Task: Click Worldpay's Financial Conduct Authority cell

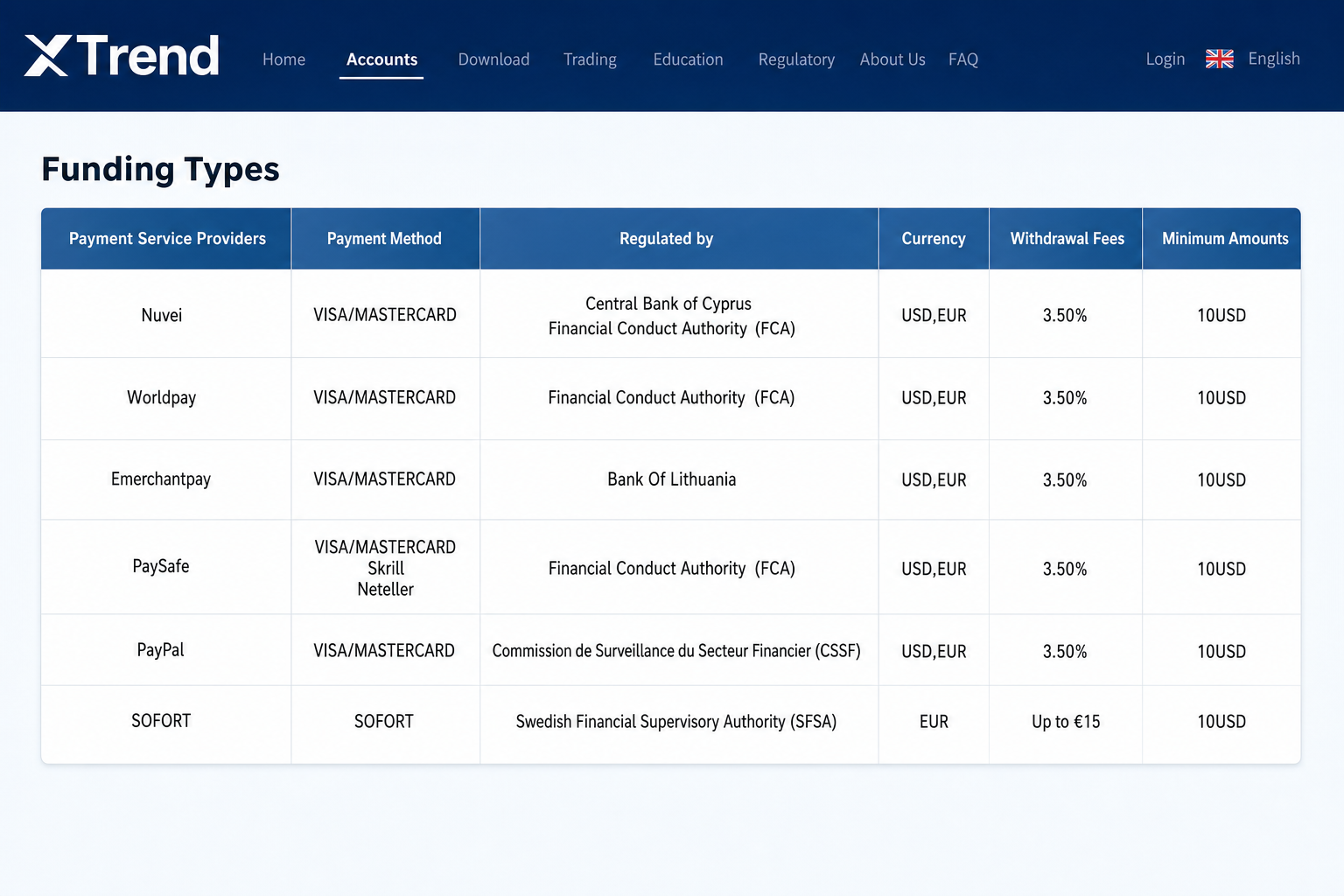Action: click(x=679, y=398)
